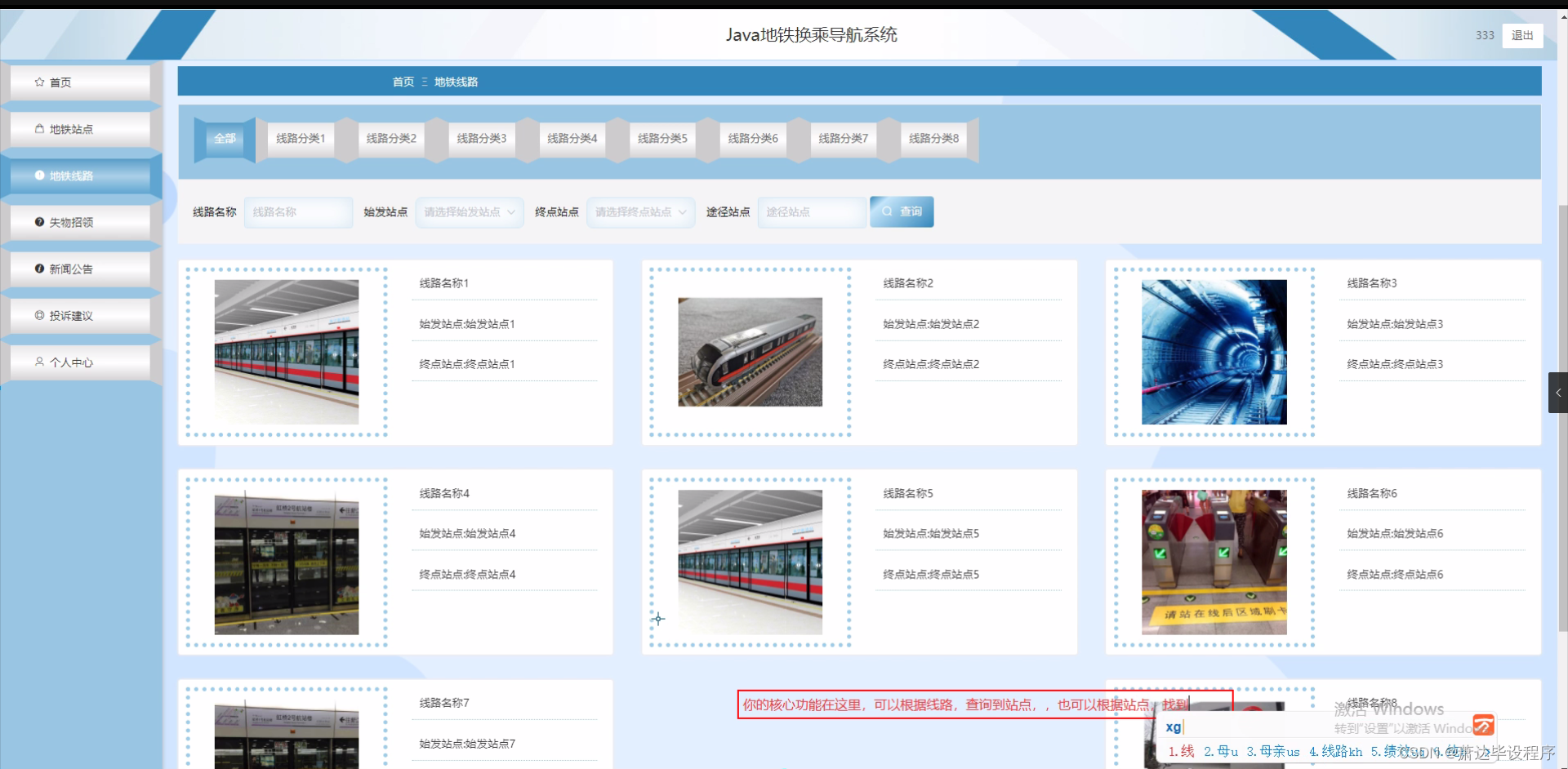The height and width of the screenshot is (769, 1568).
Task: Expand the 终点站点 dropdown
Action: point(641,212)
